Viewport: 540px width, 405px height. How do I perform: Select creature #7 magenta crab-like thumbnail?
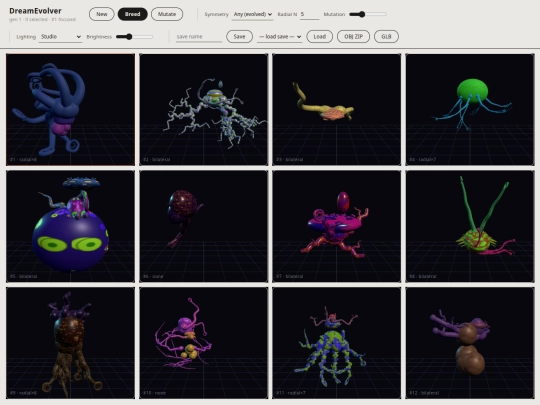tap(336, 226)
